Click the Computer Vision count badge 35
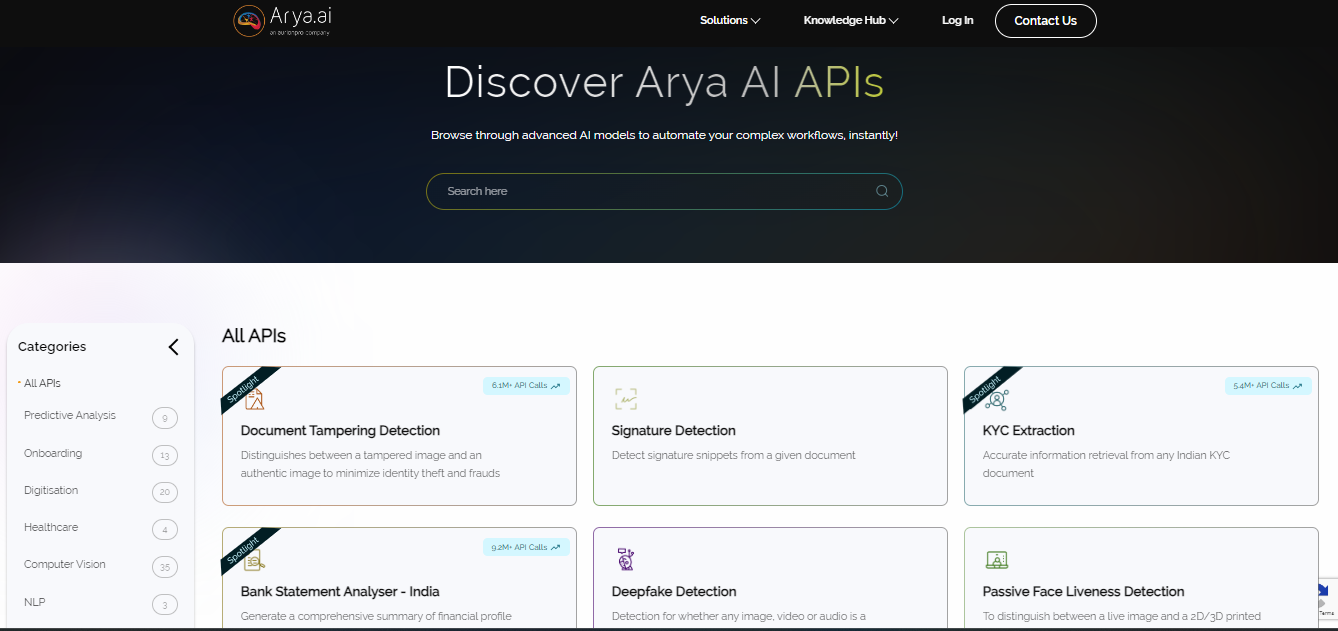Image resolution: width=1338 pixels, height=631 pixels. tap(165, 567)
